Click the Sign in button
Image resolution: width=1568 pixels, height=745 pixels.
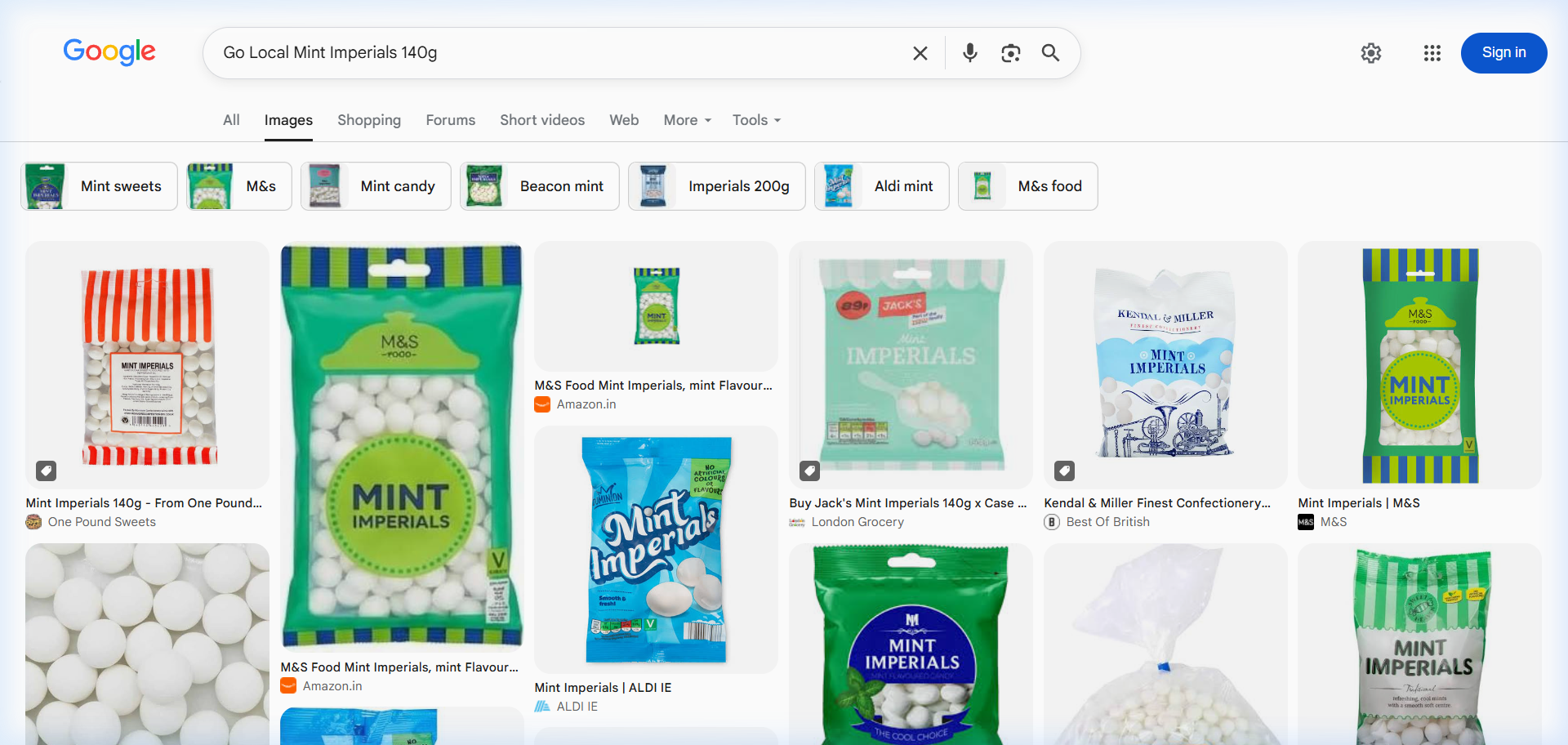[x=1503, y=53]
